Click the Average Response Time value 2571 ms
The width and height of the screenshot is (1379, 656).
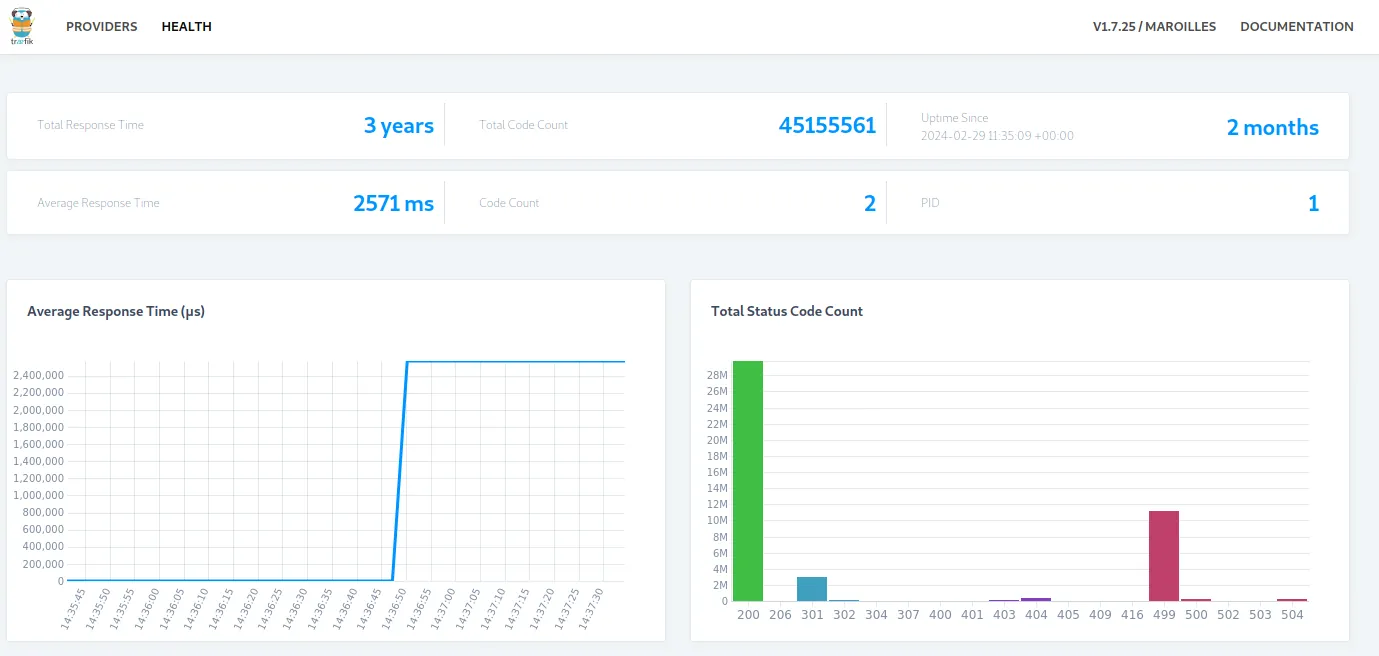(393, 204)
